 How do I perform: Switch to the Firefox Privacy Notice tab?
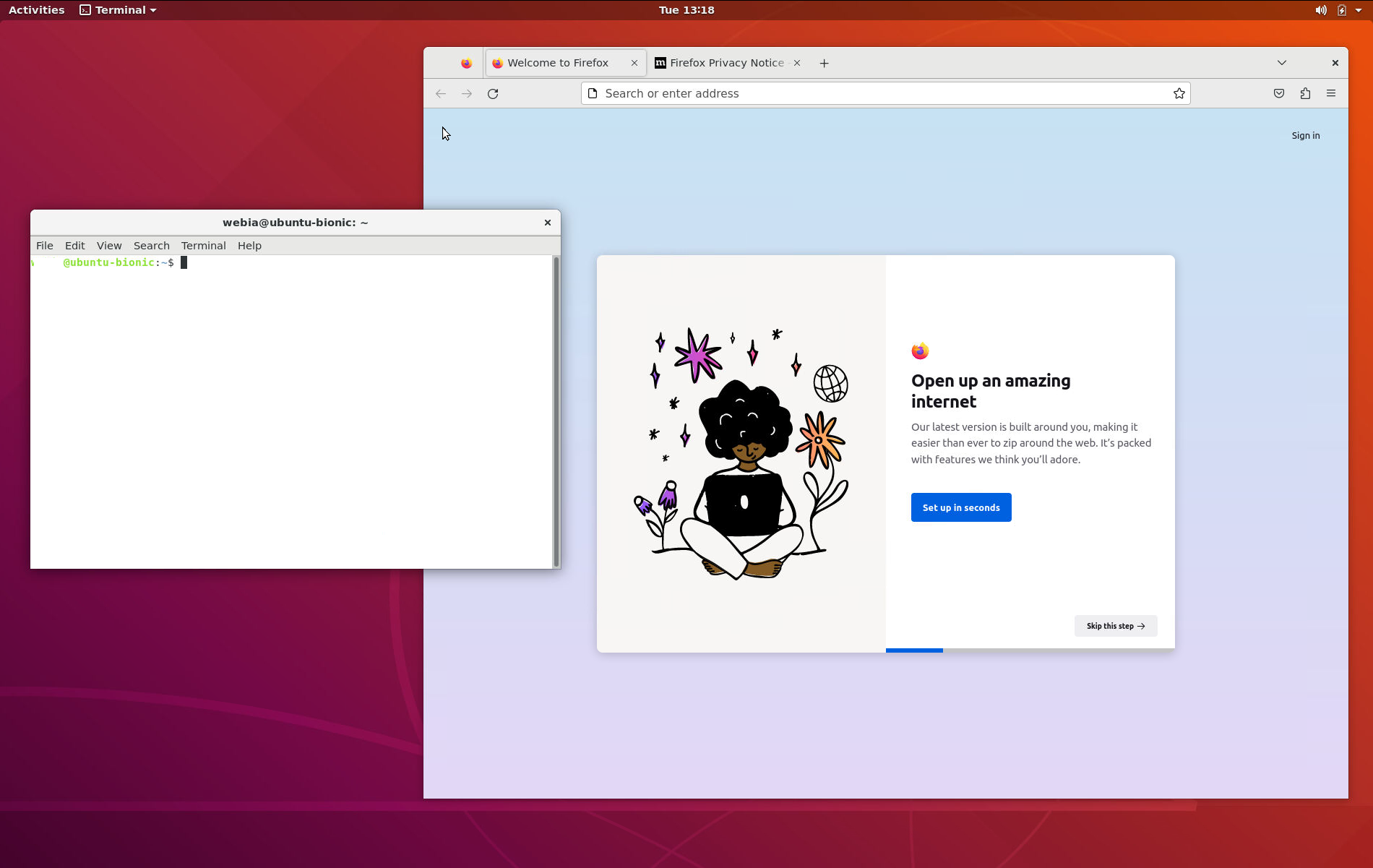coord(727,63)
